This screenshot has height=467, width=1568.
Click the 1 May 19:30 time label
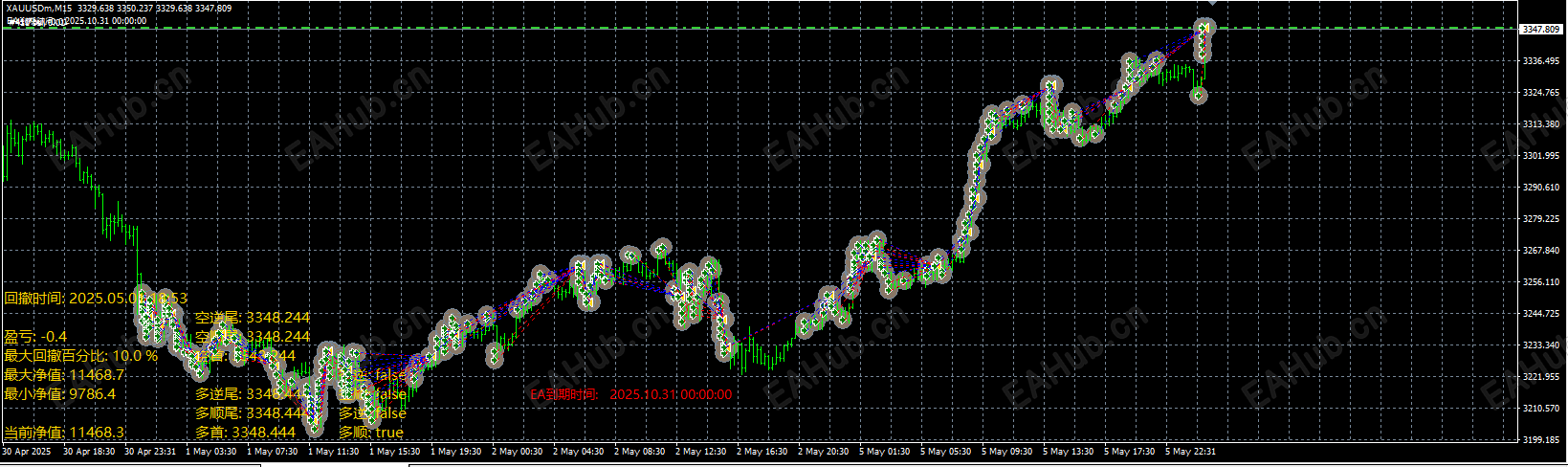[456, 452]
